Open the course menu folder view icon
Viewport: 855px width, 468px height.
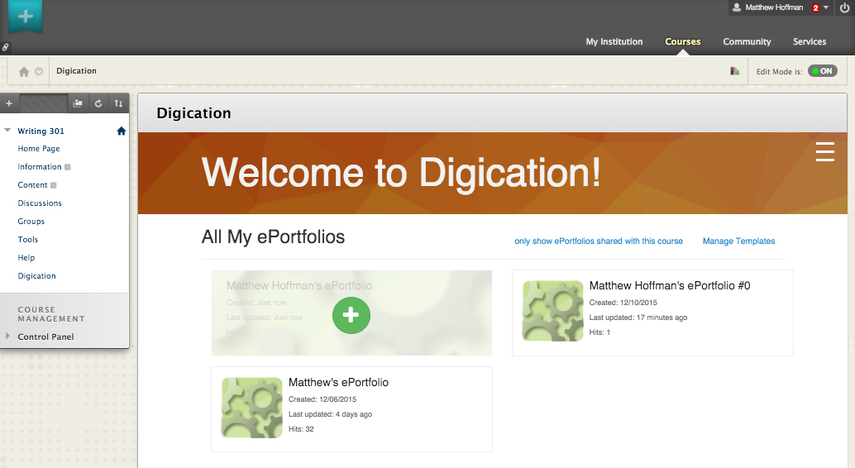(78, 103)
